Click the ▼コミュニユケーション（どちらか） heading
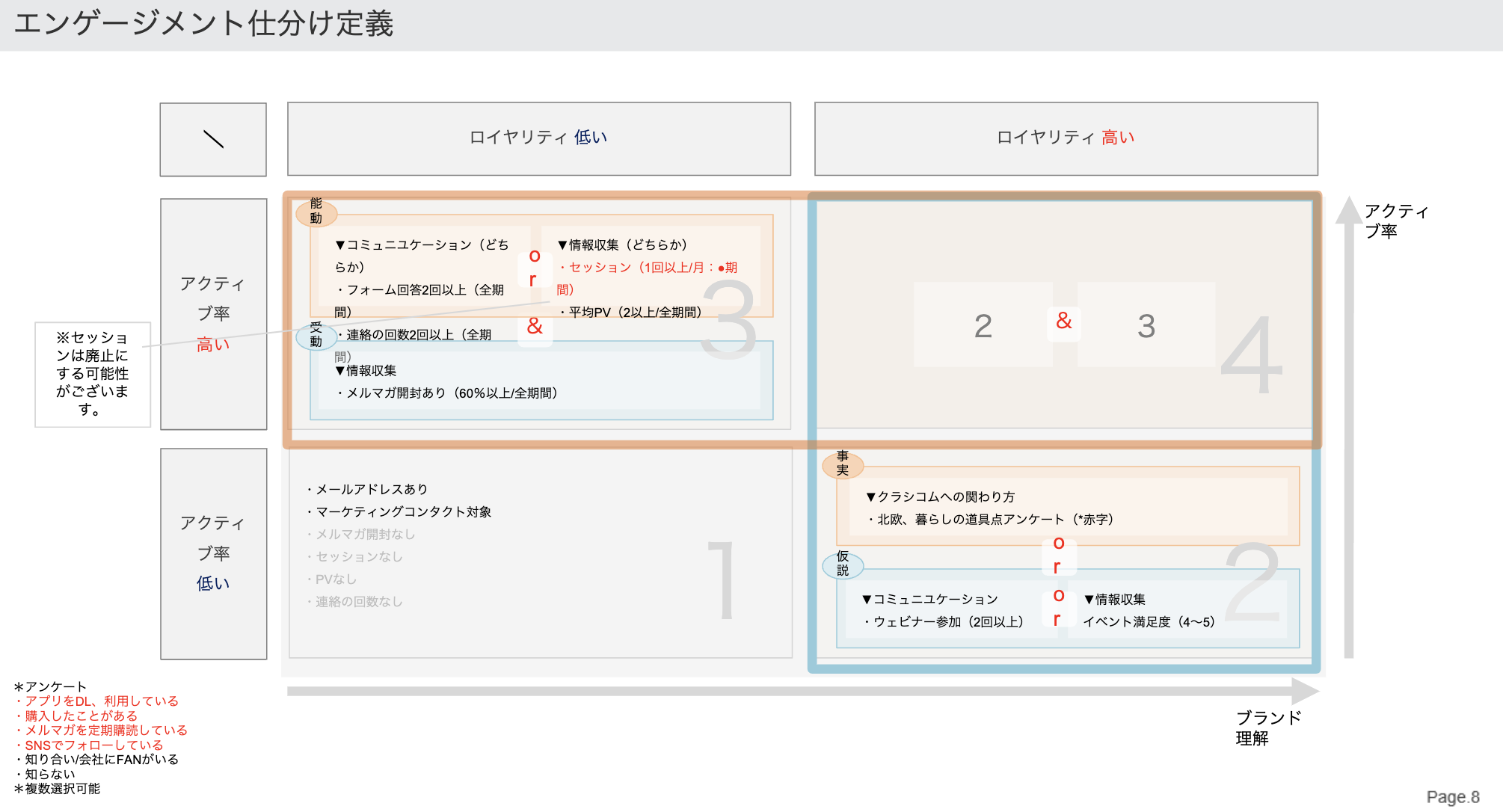The width and height of the screenshot is (1503, 812). (422, 256)
